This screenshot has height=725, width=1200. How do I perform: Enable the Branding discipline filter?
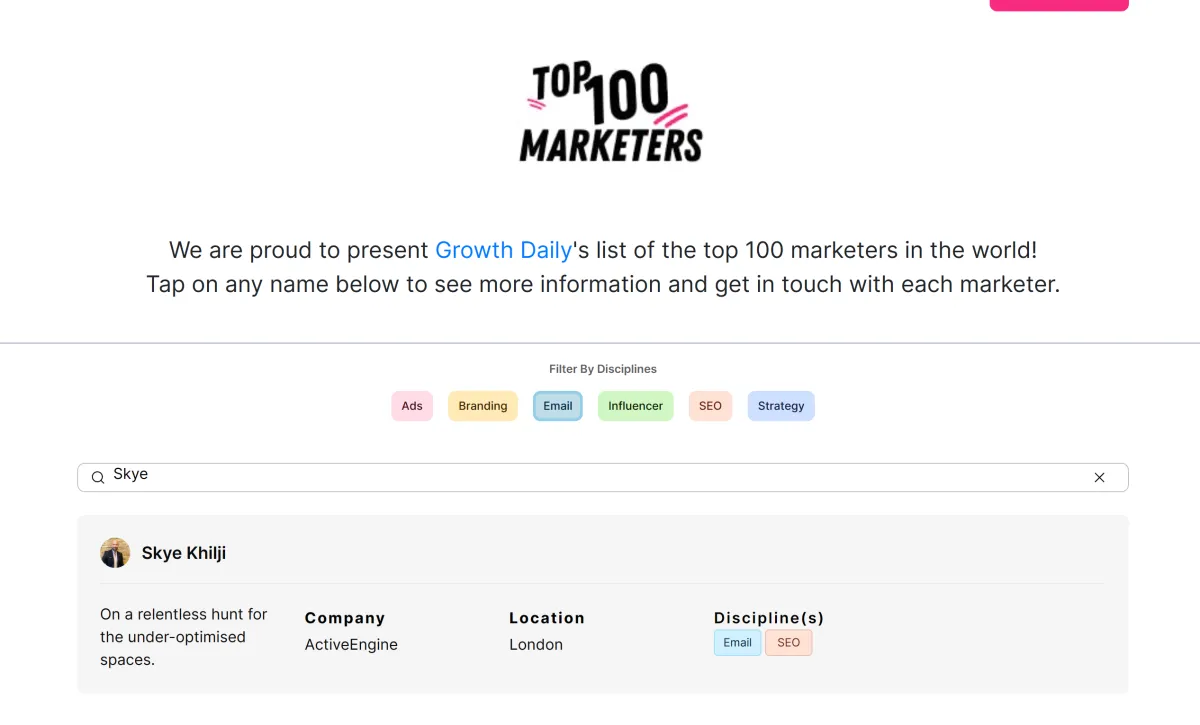(483, 406)
